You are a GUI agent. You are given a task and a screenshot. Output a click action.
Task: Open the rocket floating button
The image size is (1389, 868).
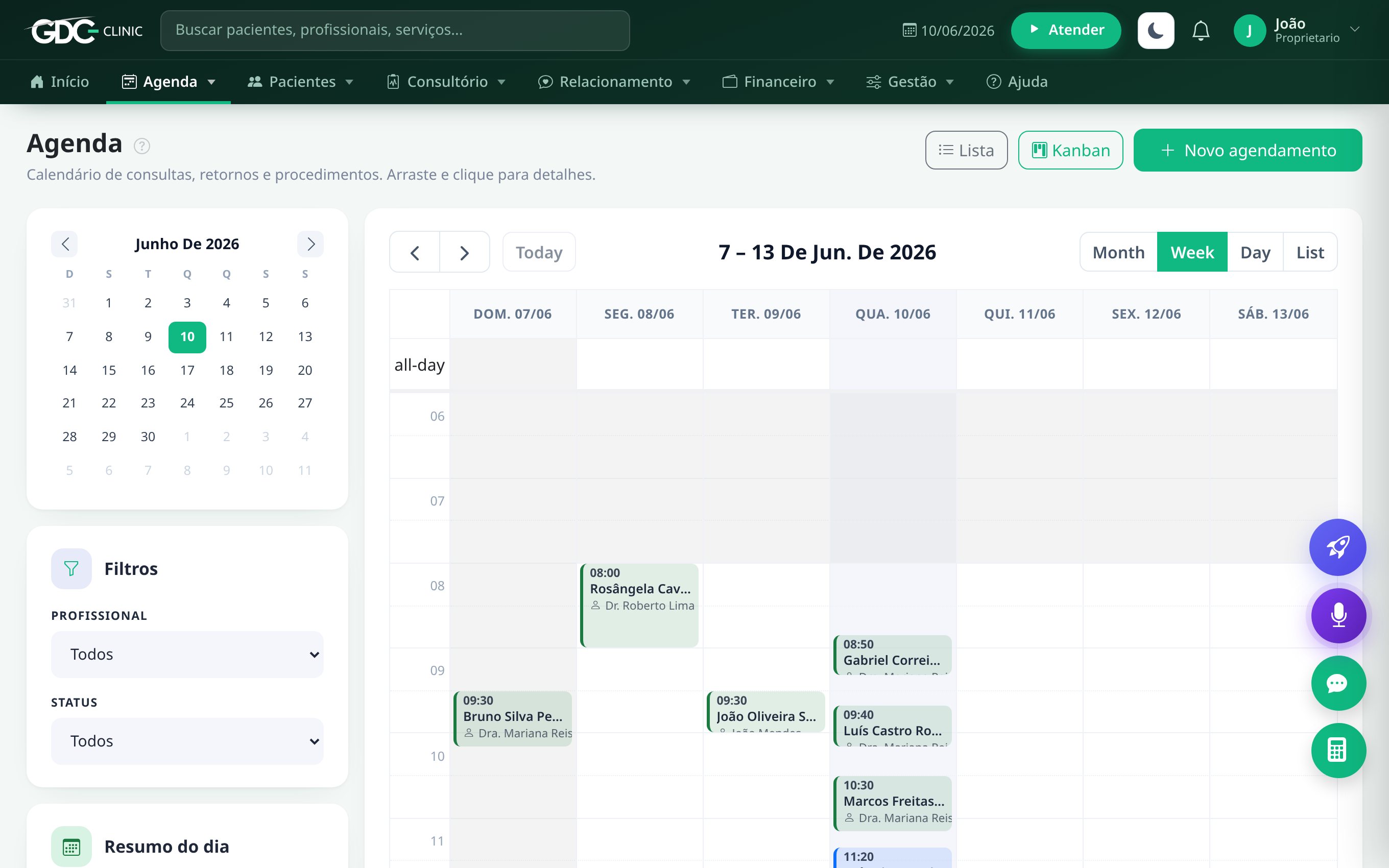tap(1338, 547)
